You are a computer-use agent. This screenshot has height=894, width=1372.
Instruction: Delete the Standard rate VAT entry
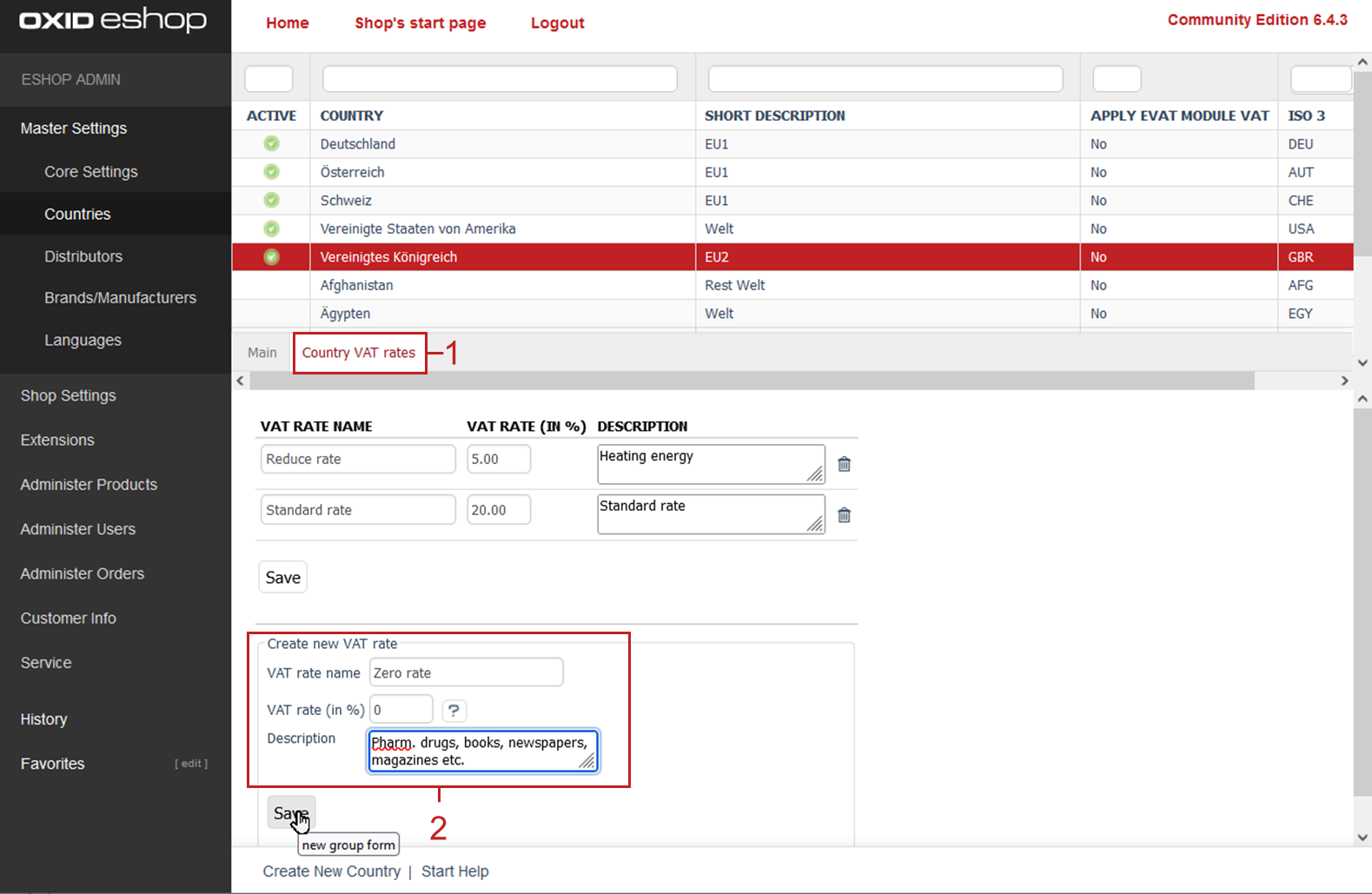844,515
